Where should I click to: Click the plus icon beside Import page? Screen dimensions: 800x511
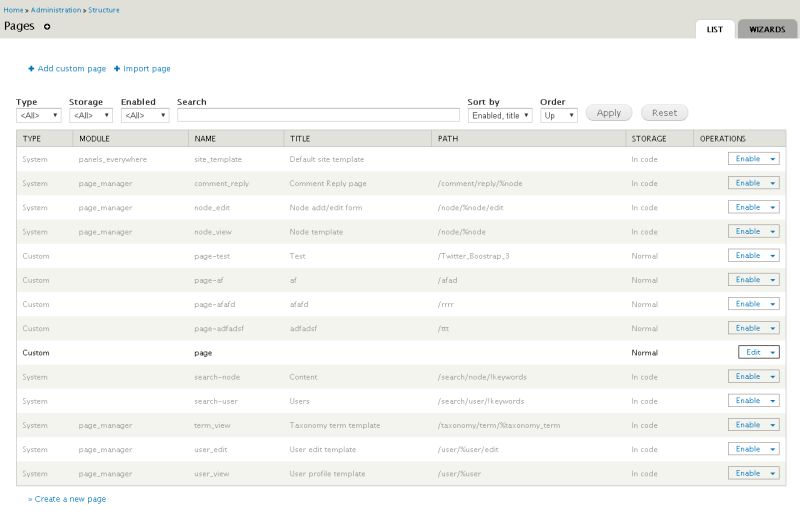click(x=117, y=68)
